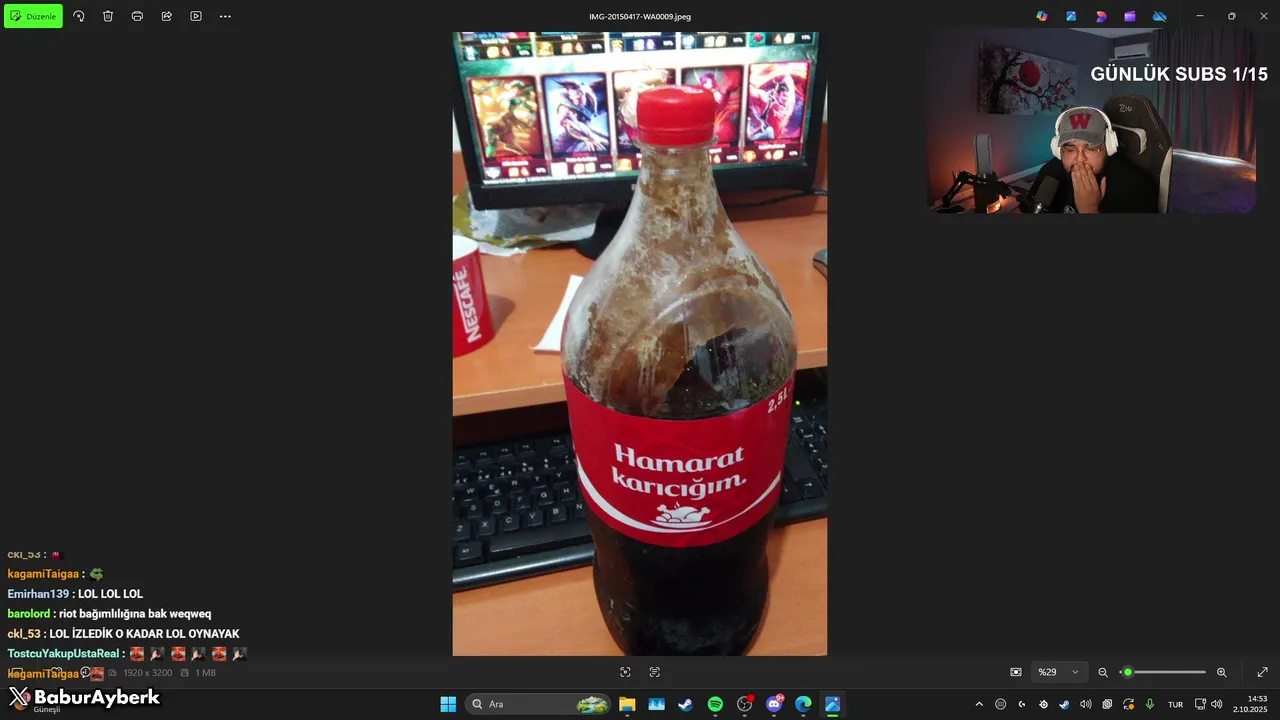Screen dimensions: 1280x720
Task: Click the green microphone tray icon
Action: 1150,704
